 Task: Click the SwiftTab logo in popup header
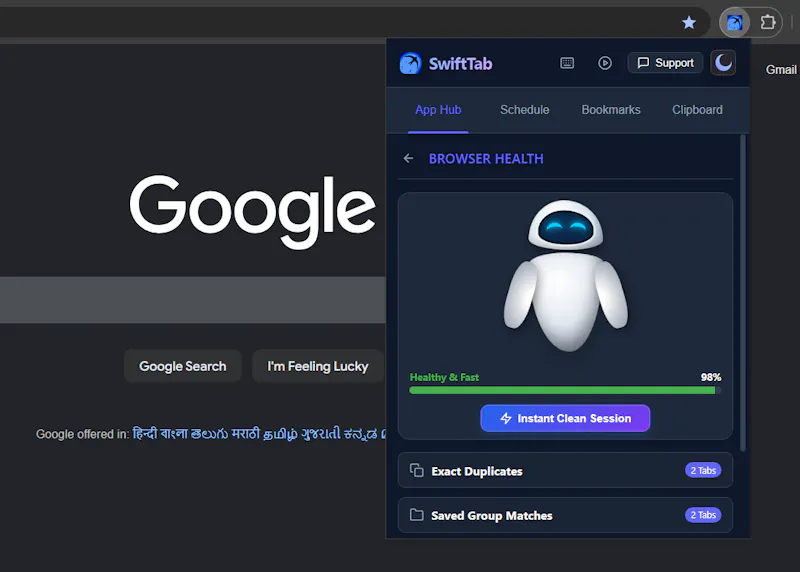pyautogui.click(x=411, y=63)
